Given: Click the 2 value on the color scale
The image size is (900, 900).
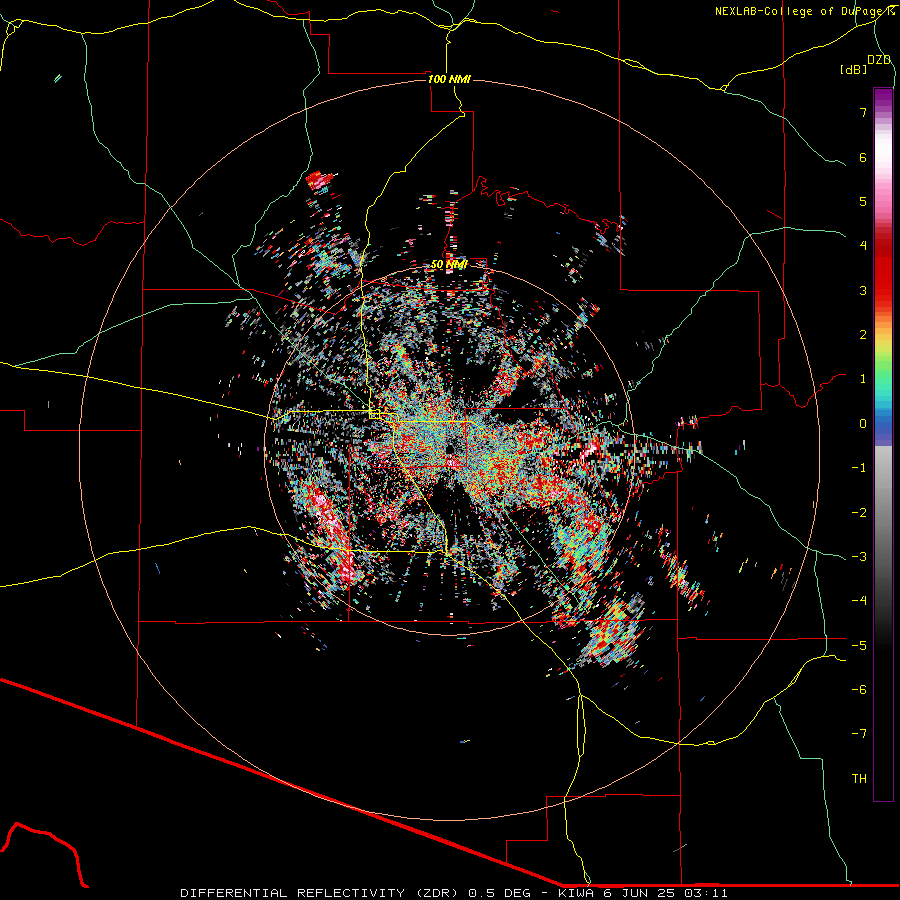Looking at the screenshot, I should pos(863,335).
